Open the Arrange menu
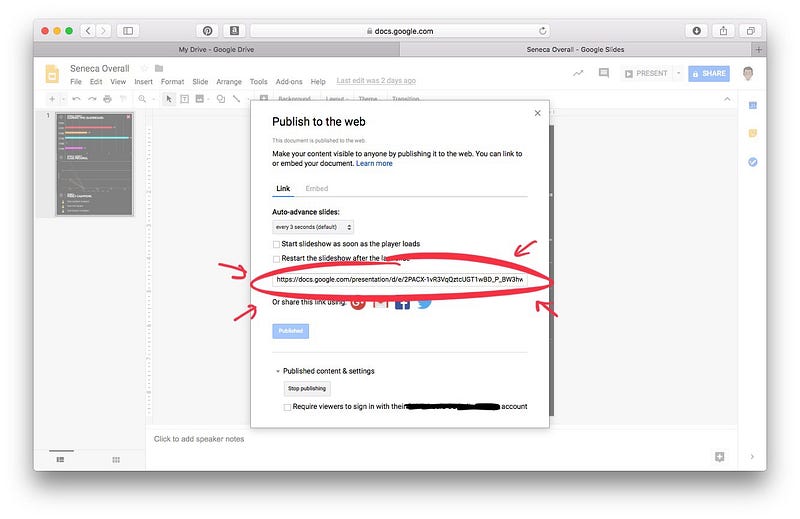Screen dimensions: 800x519 click(x=229, y=82)
